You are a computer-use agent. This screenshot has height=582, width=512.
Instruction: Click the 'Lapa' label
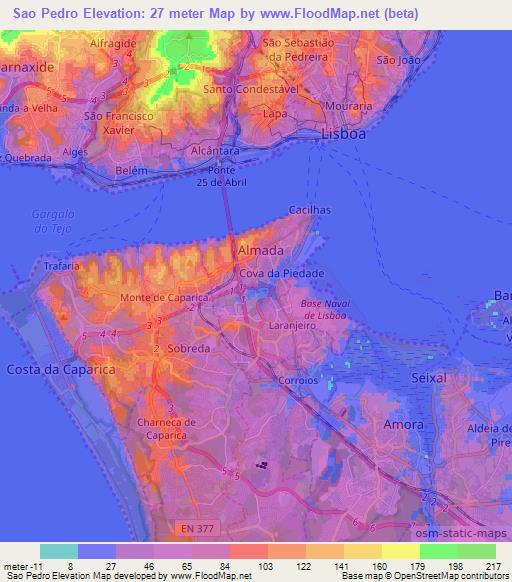tap(275, 114)
